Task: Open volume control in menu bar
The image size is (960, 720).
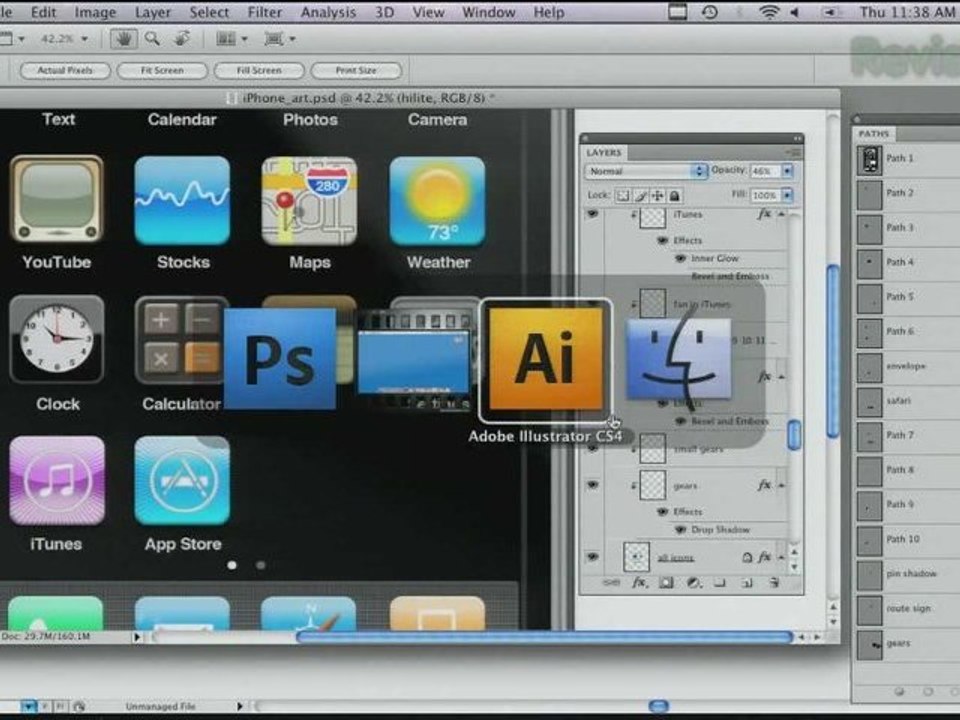Action: point(795,12)
